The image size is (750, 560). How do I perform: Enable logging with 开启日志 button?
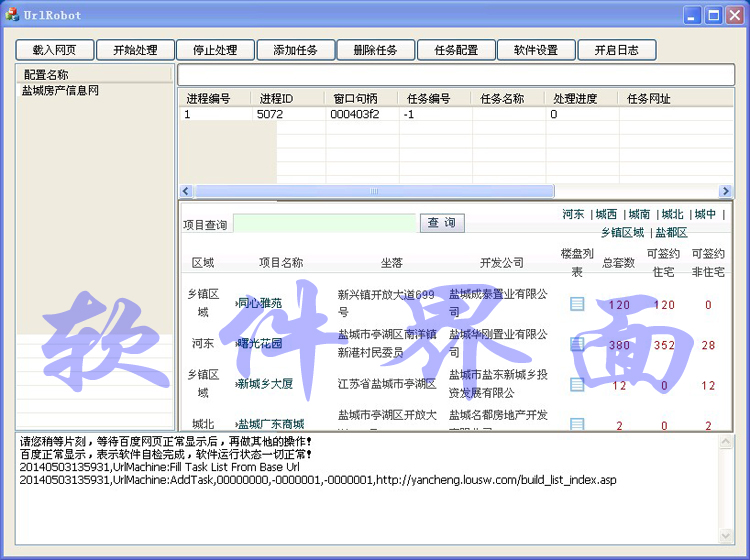(617, 50)
